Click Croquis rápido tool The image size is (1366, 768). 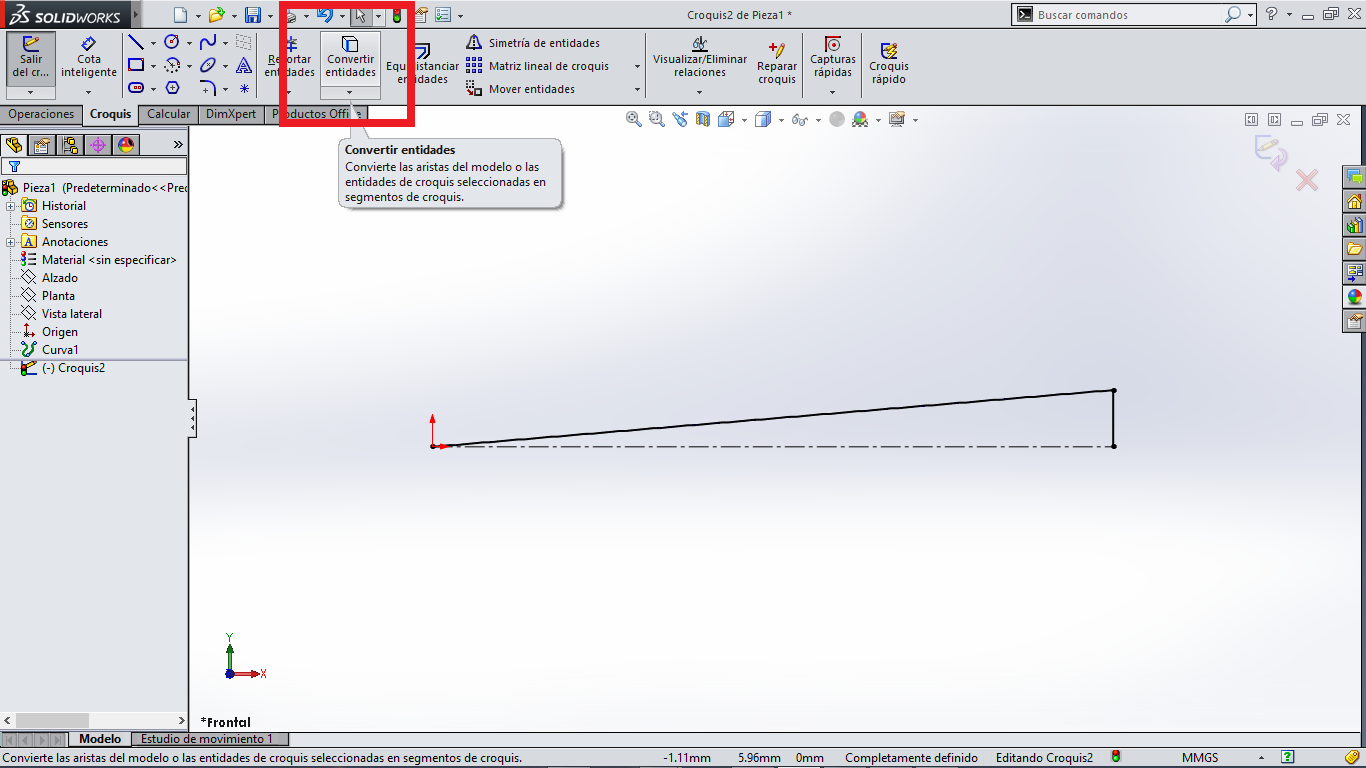889,63
